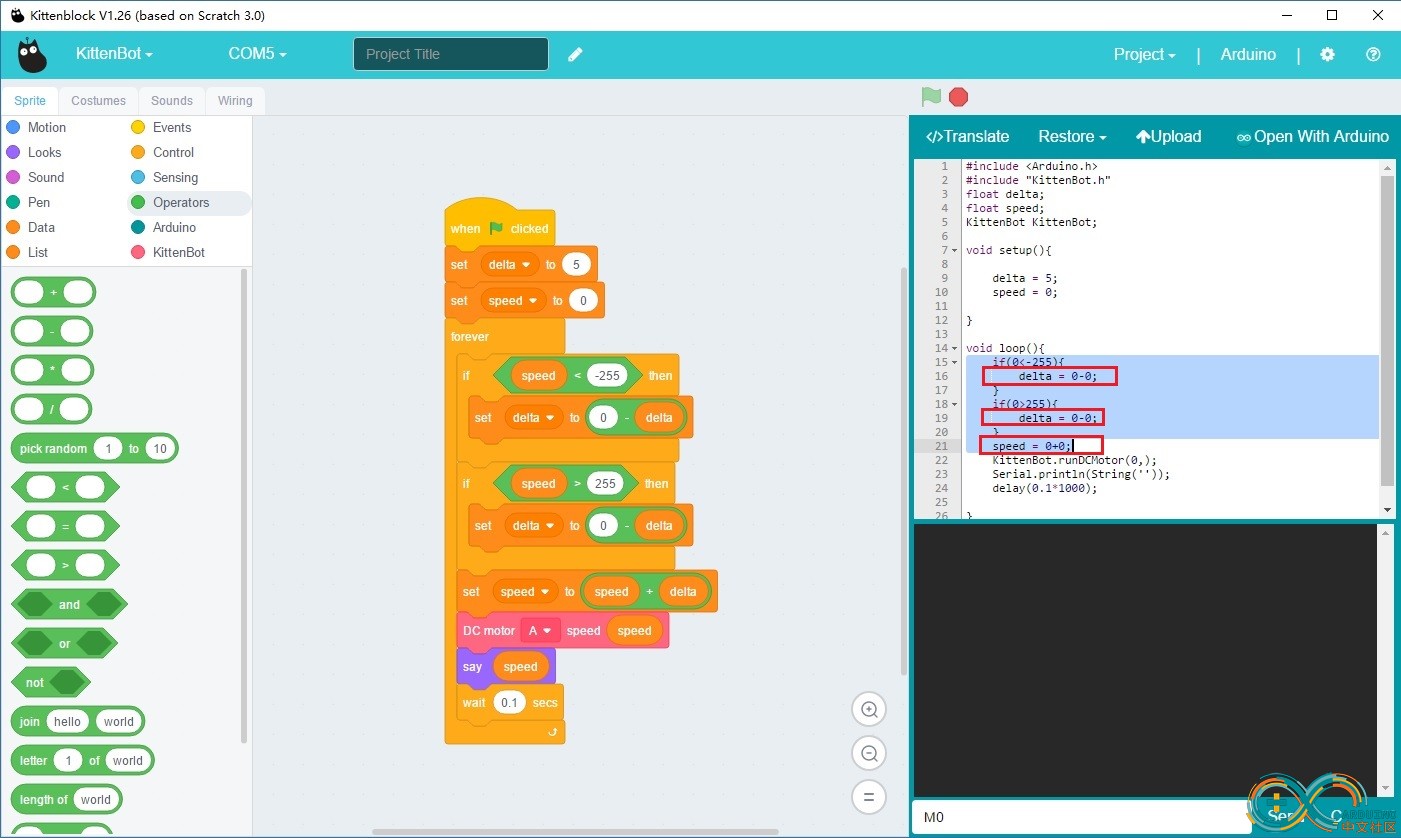The height and width of the screenshot is (838, 1401).
Task: Click the 'and' boolean block in palette
Action: point(69,604)
